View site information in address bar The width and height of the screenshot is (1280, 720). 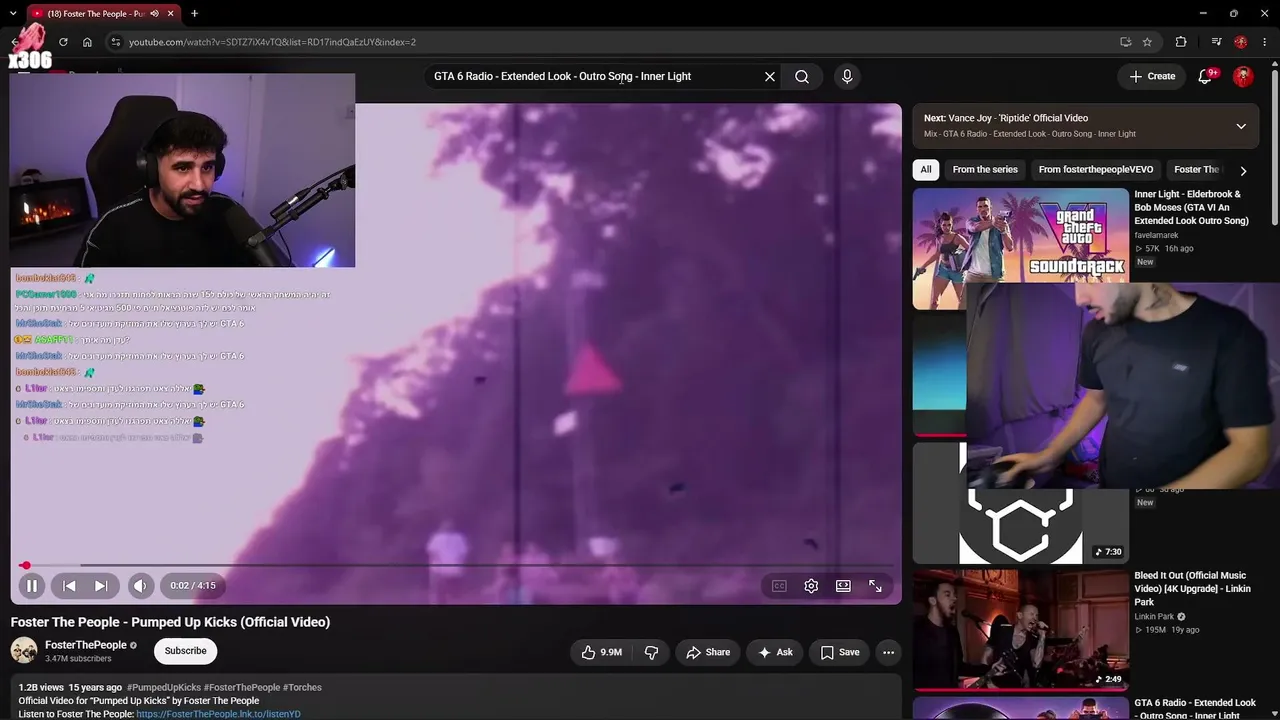(116, 42)
